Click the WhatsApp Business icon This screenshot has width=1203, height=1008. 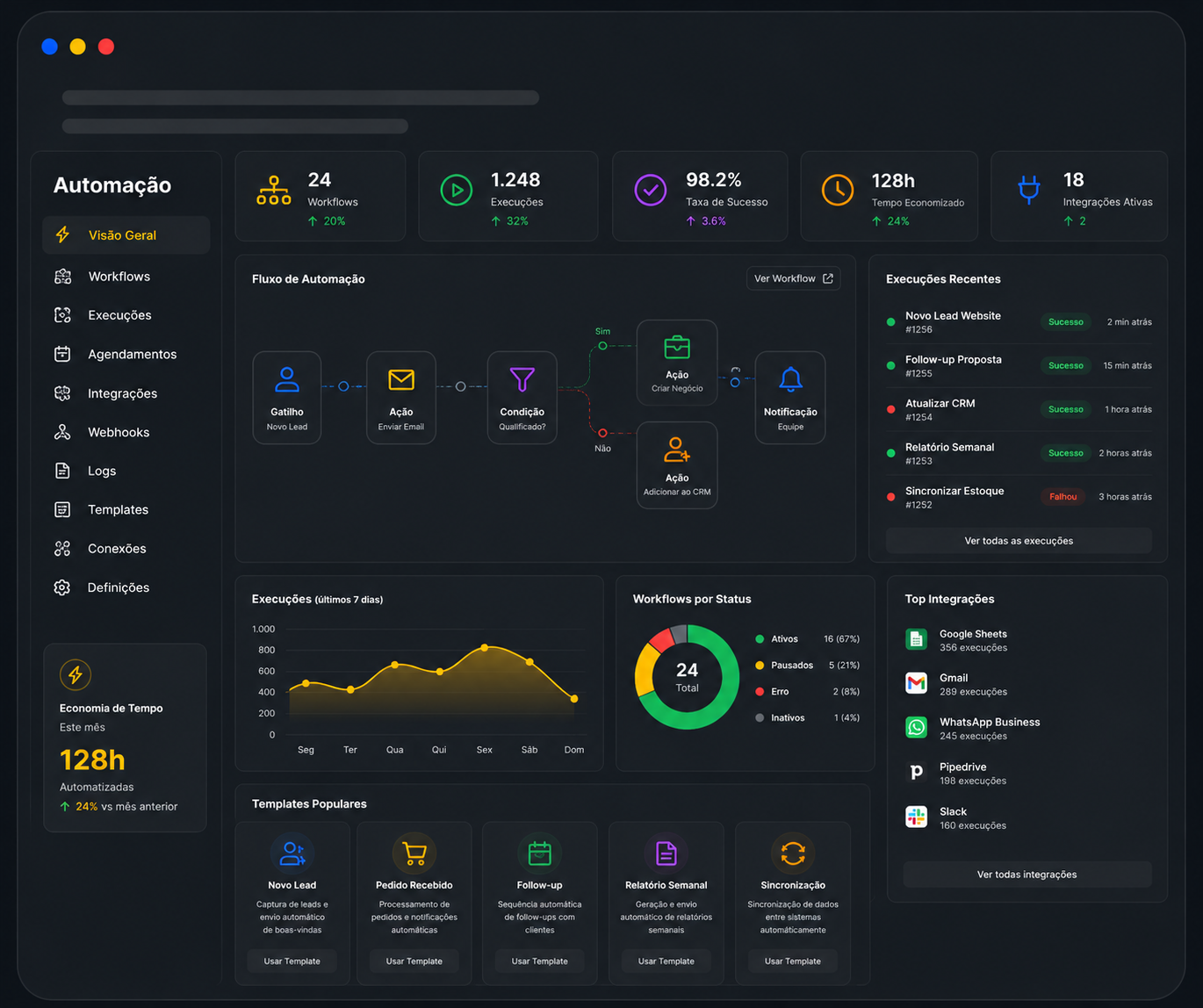point(916,727)
